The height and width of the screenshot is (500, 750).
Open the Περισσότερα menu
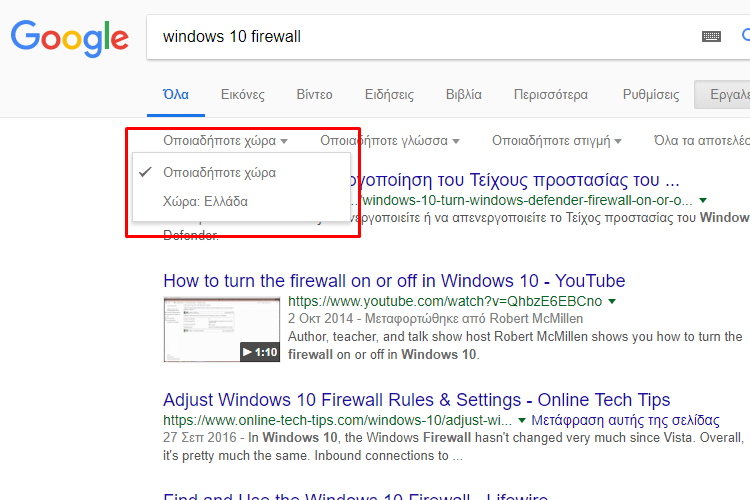point(551,95)
